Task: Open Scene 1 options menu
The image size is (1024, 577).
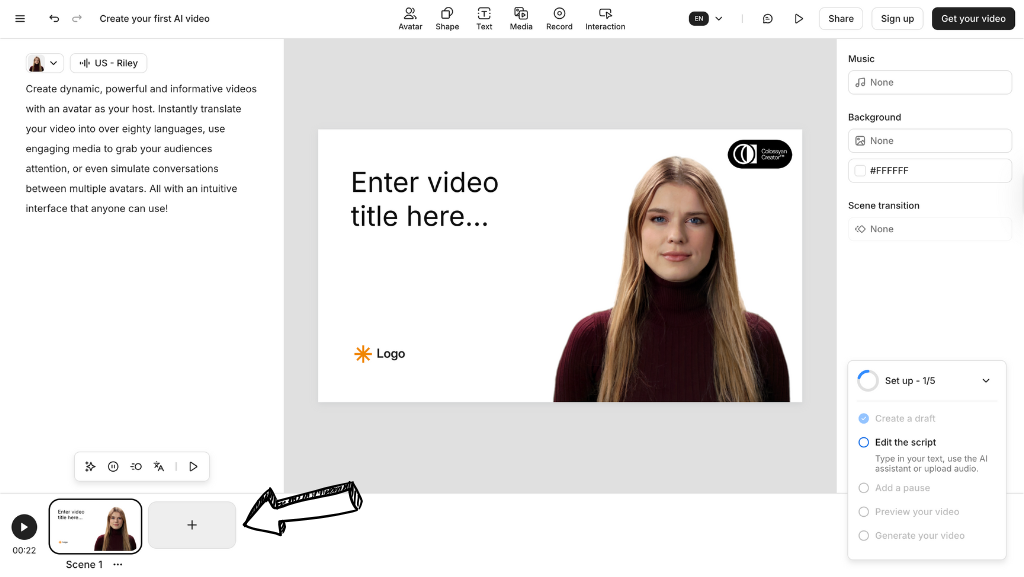Action: (118, 565)
